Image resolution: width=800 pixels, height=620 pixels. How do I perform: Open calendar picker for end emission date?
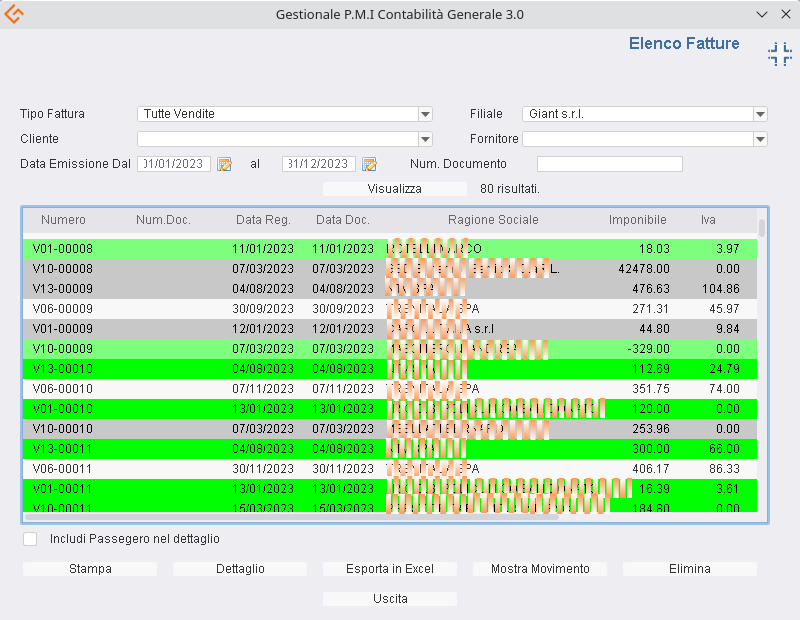click(370, 164)
